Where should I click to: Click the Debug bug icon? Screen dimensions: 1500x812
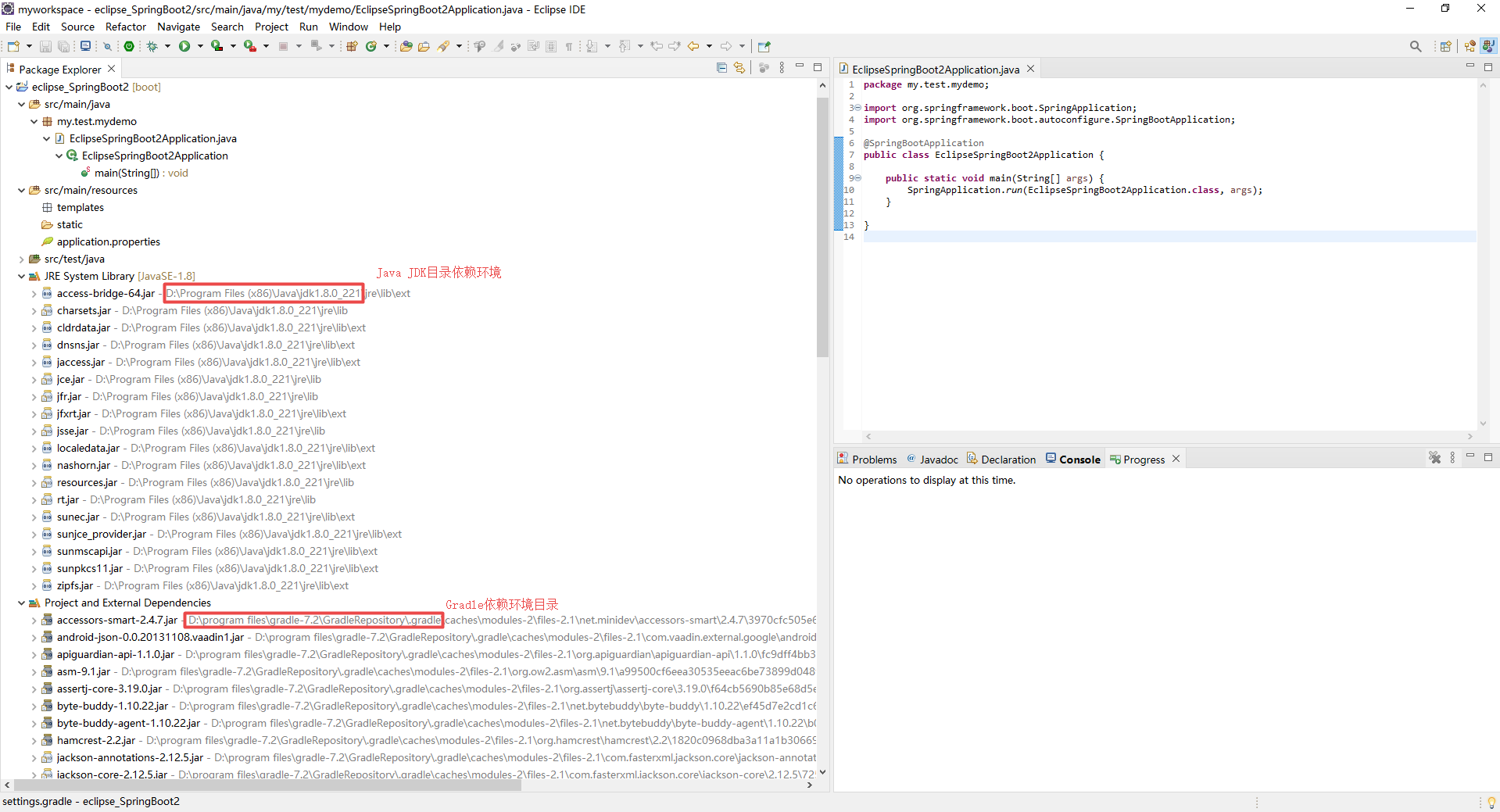click(152, 46)
